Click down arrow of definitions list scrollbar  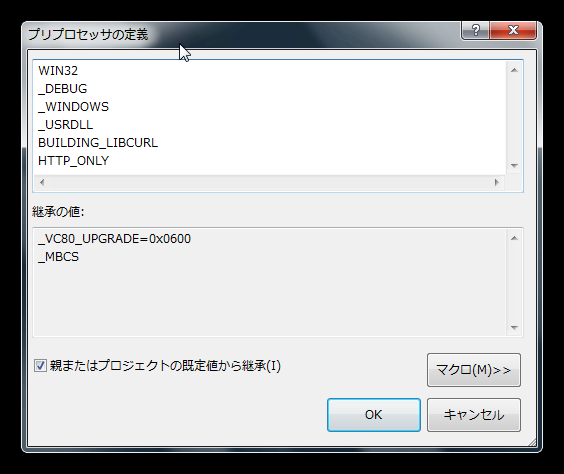pyautogui.click(x=514, y=166)
